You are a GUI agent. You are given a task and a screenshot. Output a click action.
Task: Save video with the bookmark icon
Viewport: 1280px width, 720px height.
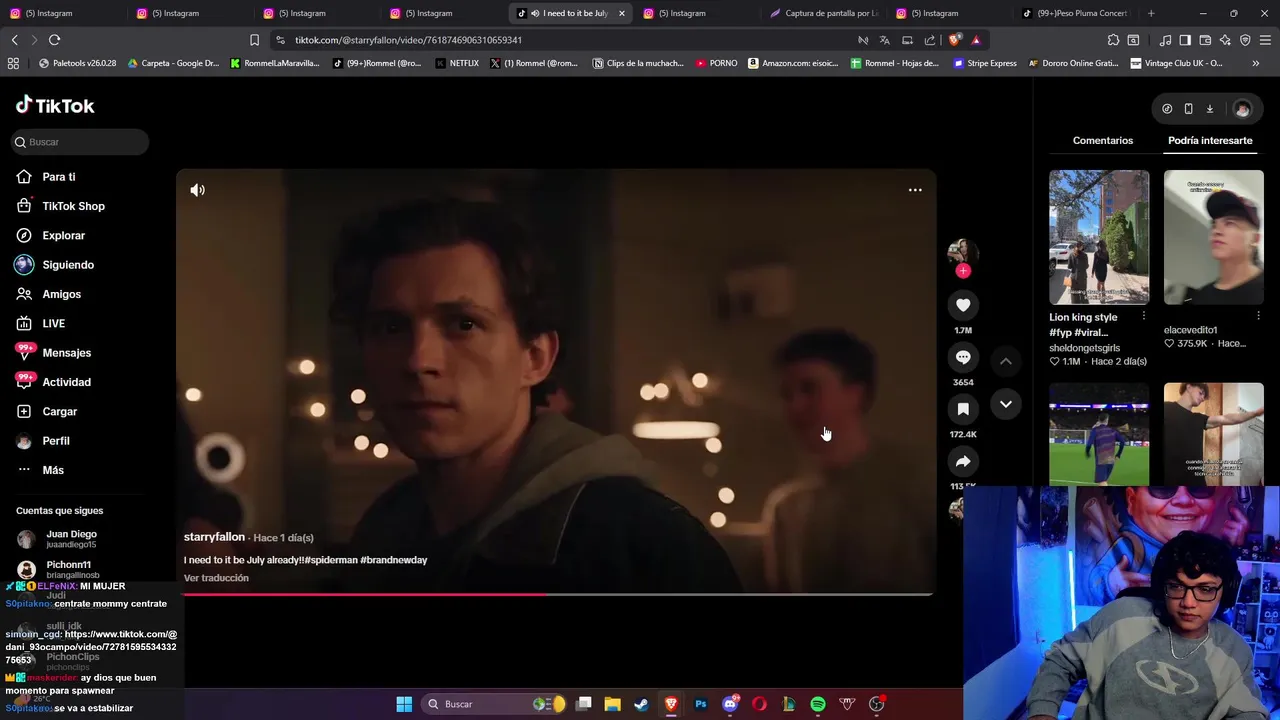pos(963,409)
